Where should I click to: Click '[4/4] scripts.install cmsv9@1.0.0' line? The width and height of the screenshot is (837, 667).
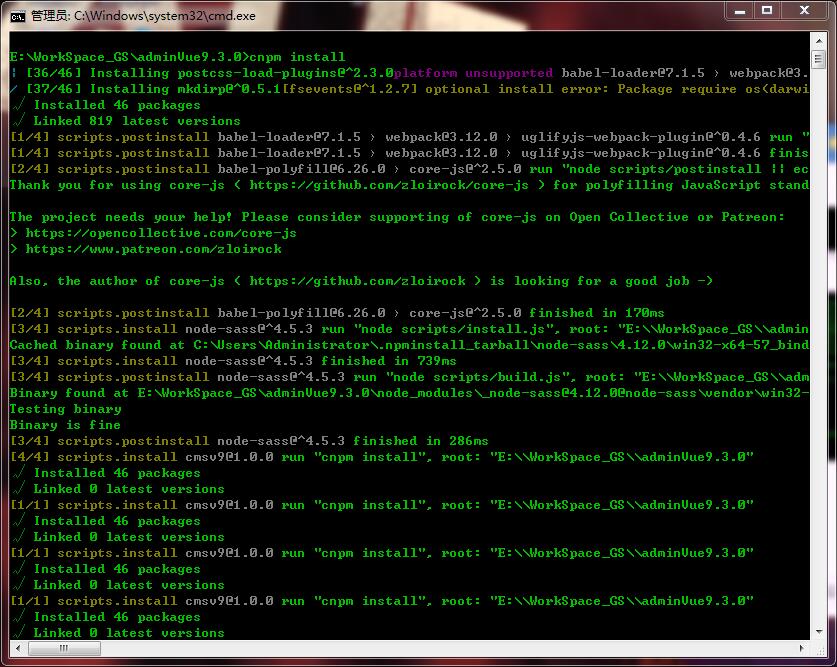pos(382,457)
